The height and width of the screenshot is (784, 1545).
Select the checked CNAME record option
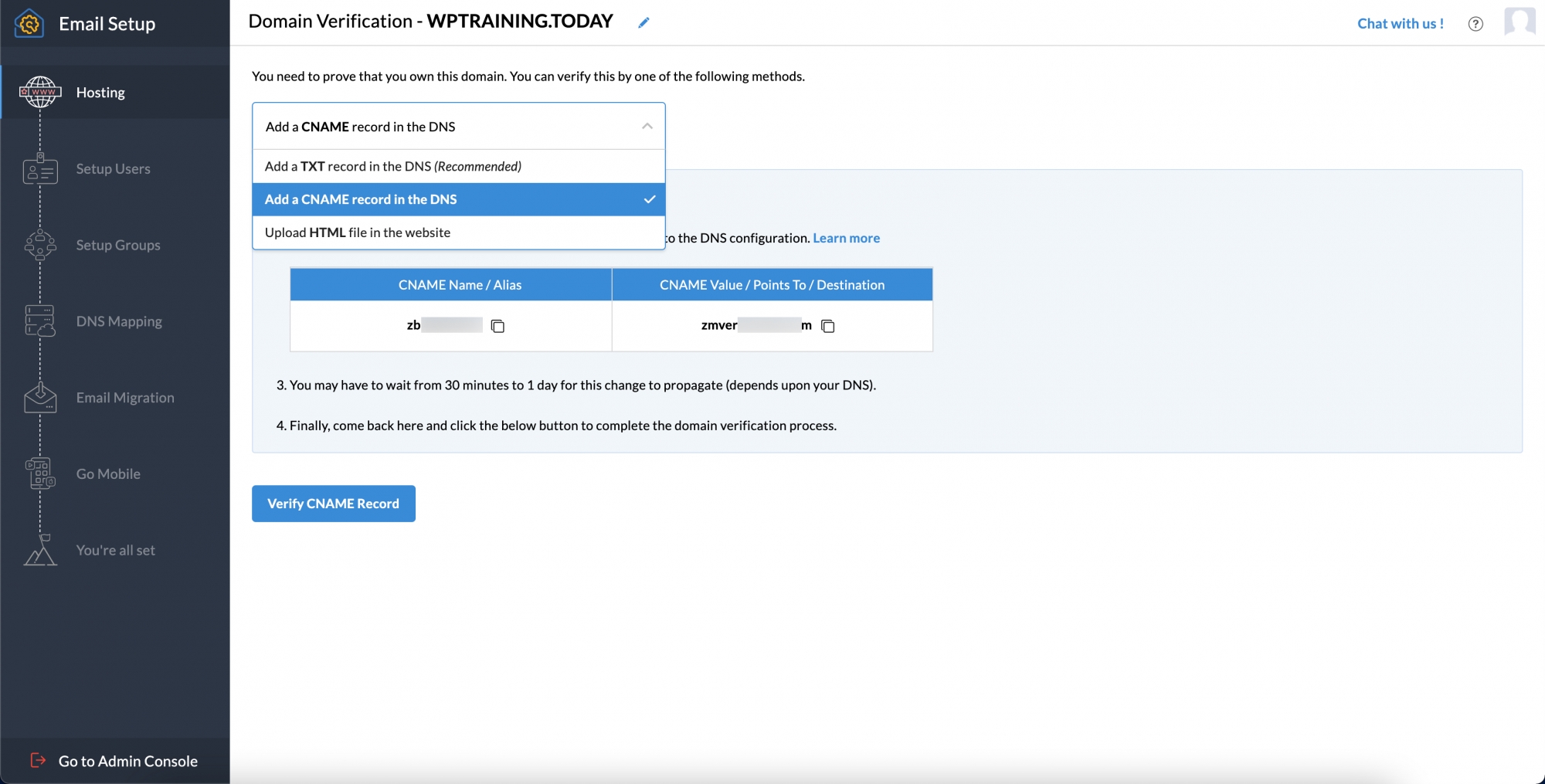tap(361, 199)
